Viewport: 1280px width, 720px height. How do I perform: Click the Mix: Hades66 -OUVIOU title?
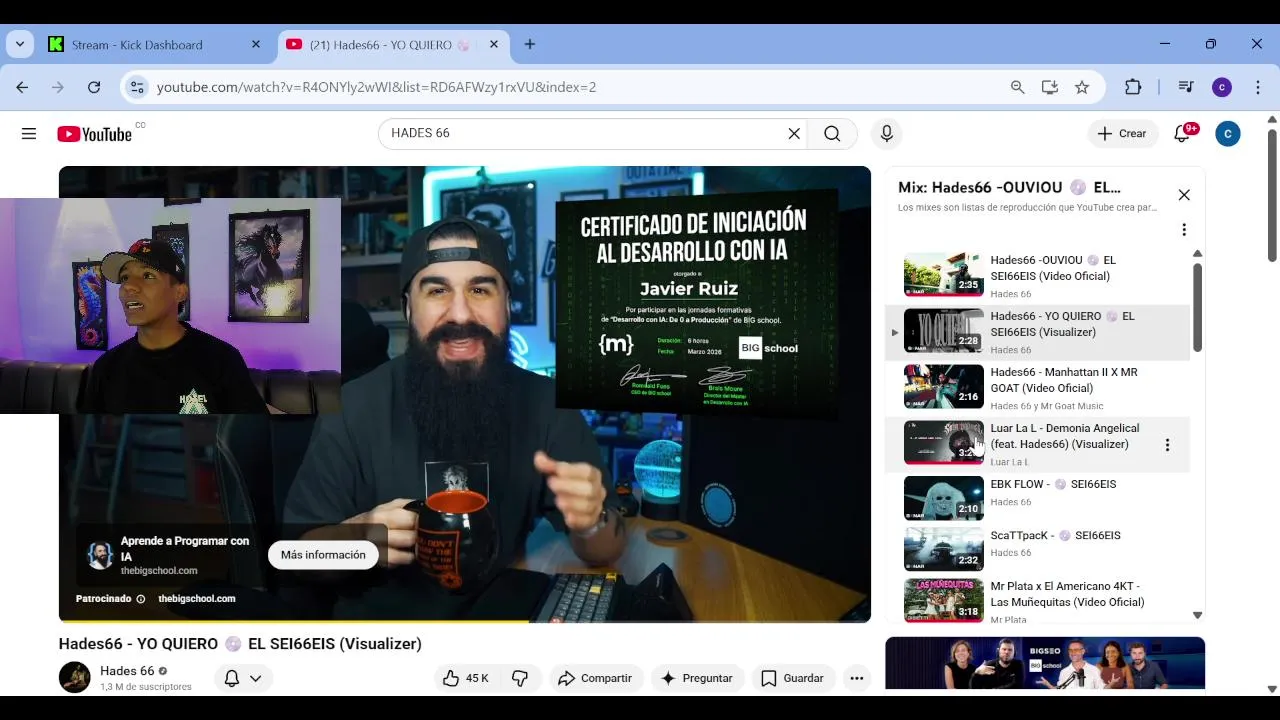tap(1009, 187)
